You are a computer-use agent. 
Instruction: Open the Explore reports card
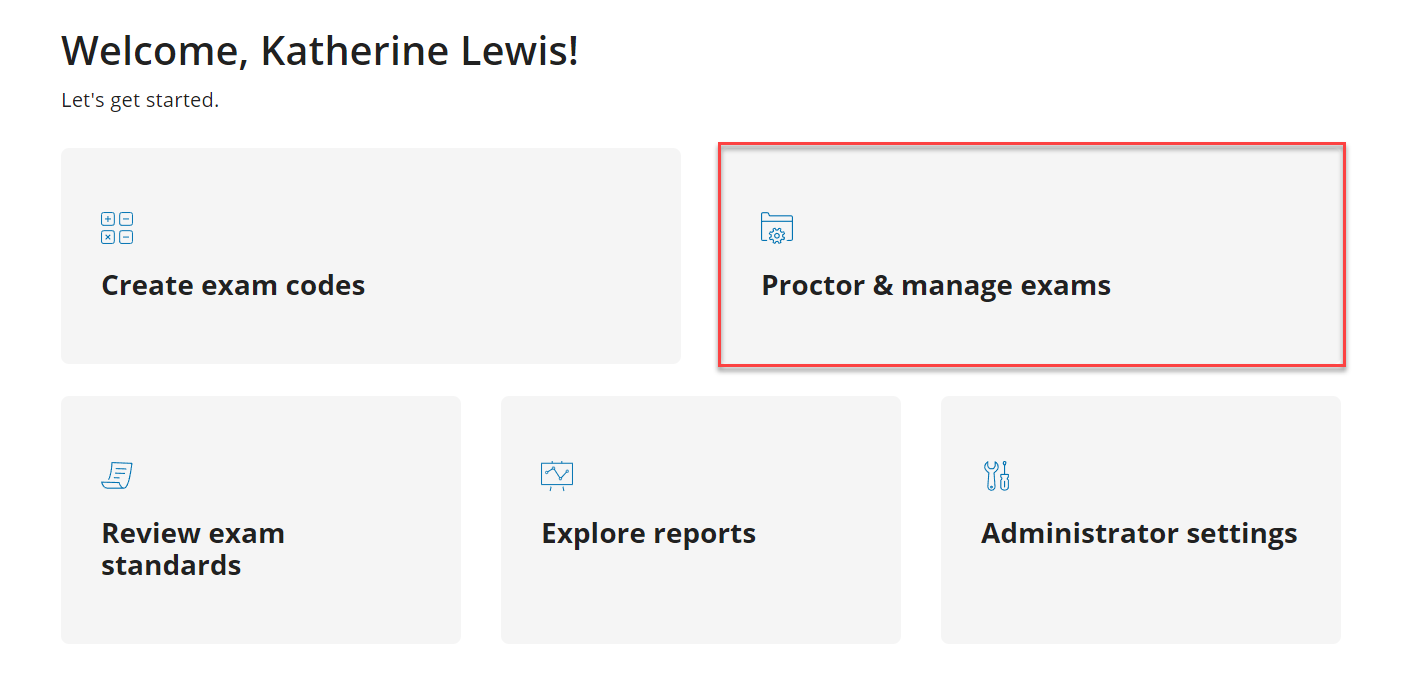pos(700,518)
